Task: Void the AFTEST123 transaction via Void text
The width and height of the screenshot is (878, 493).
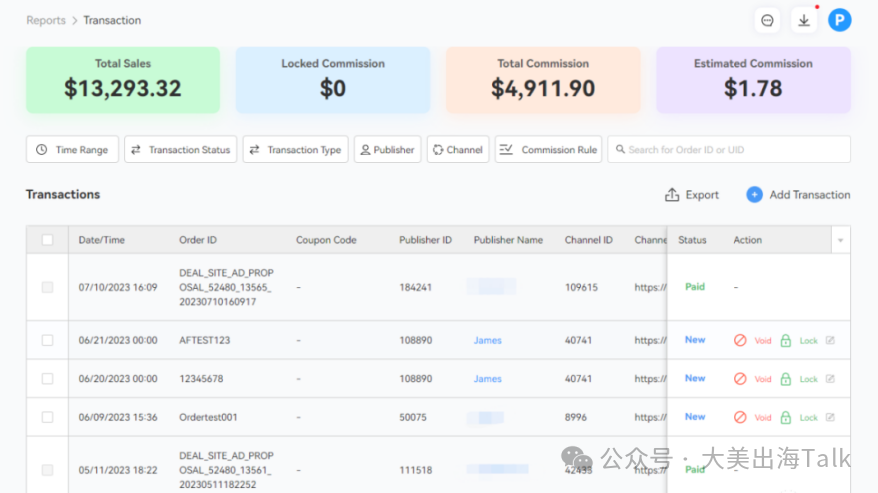Action: pos(763,341)
